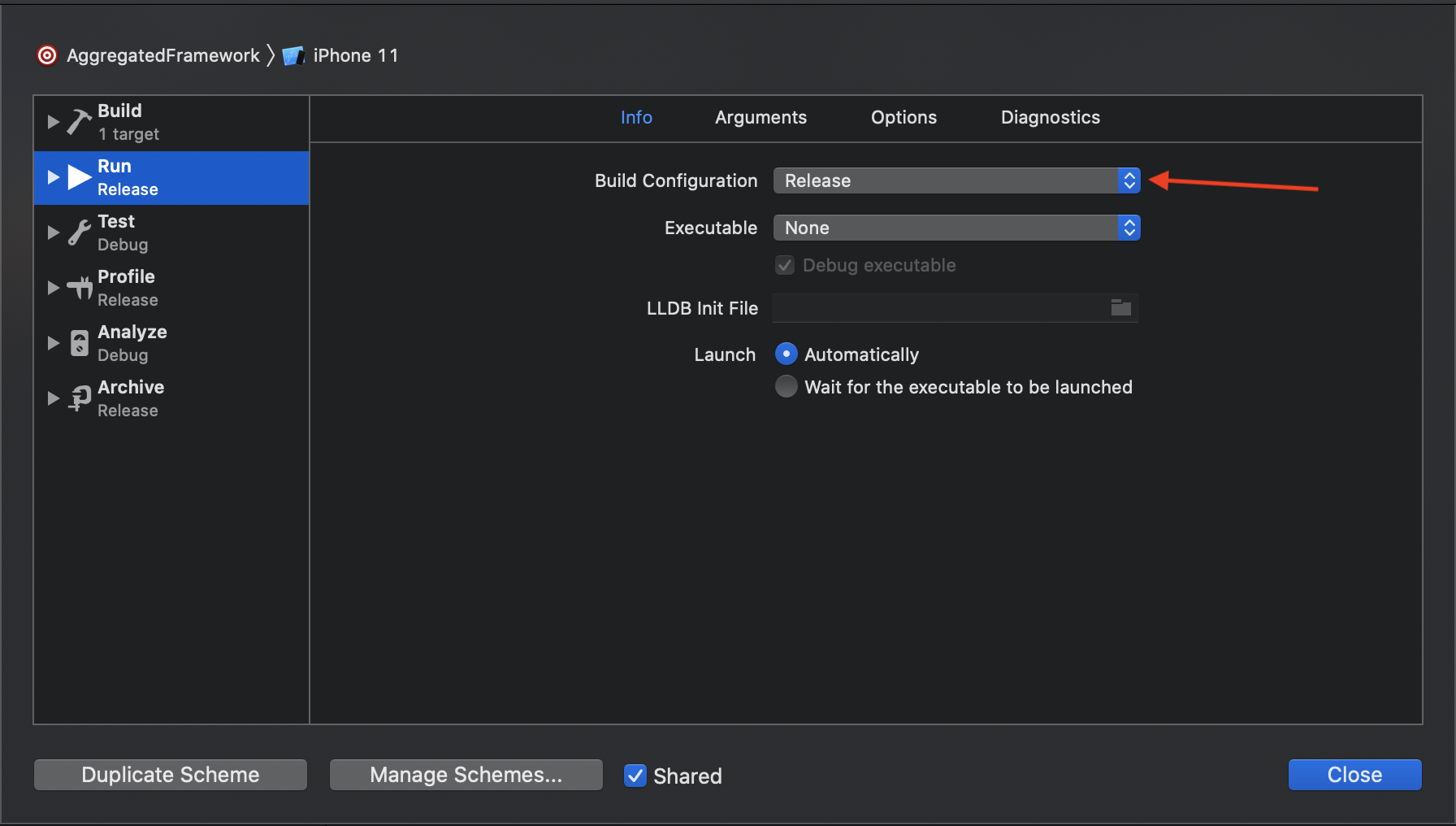The height and width of the screenshot is (826, 1456).
Task: Toggle the Debug executable checkbox
Action: tap(785, 265)
